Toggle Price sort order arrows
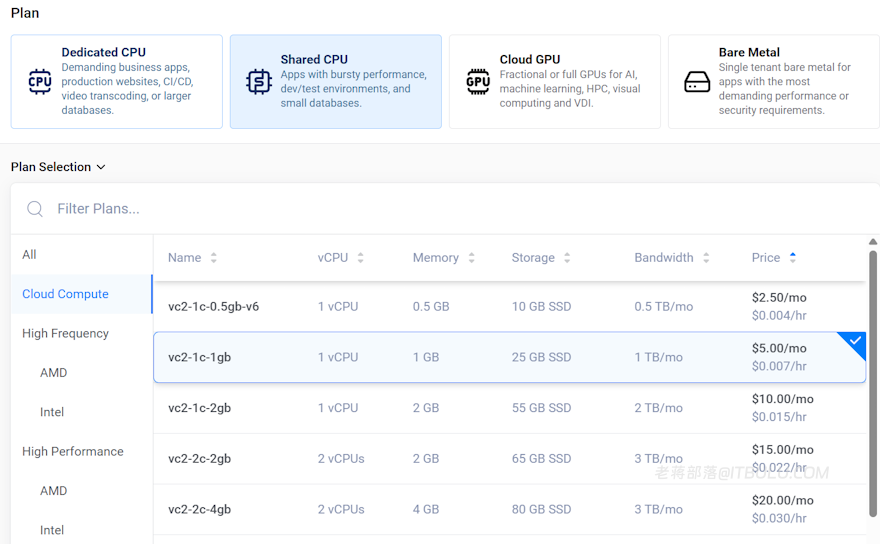The width and height of the screenshot is (880, 544). pos(792,258)
